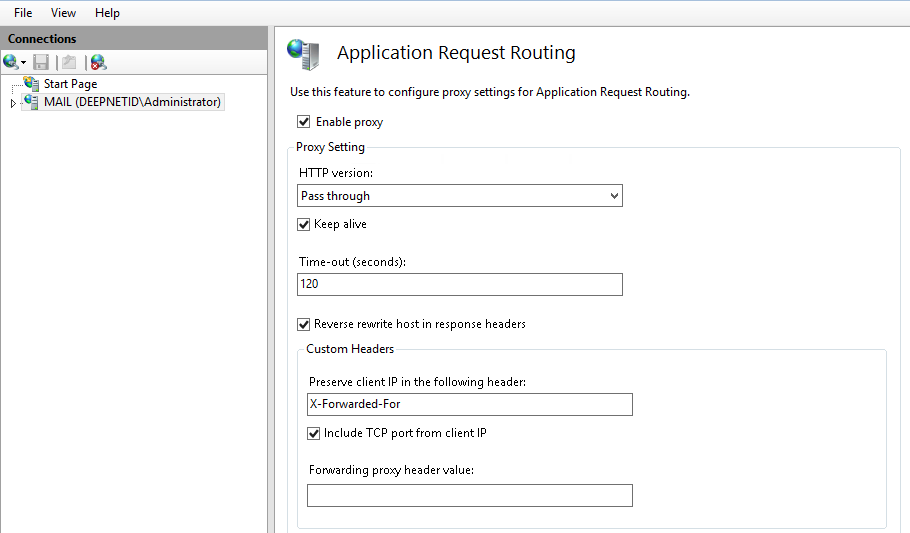This screenshot has width=910, height=533.
Task: Click the Time-out seconds input field
Action: click(460, 284)
